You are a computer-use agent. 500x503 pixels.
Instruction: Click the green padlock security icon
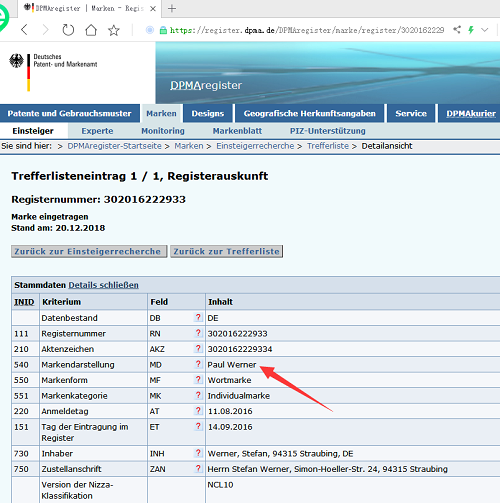pos(163,30)
